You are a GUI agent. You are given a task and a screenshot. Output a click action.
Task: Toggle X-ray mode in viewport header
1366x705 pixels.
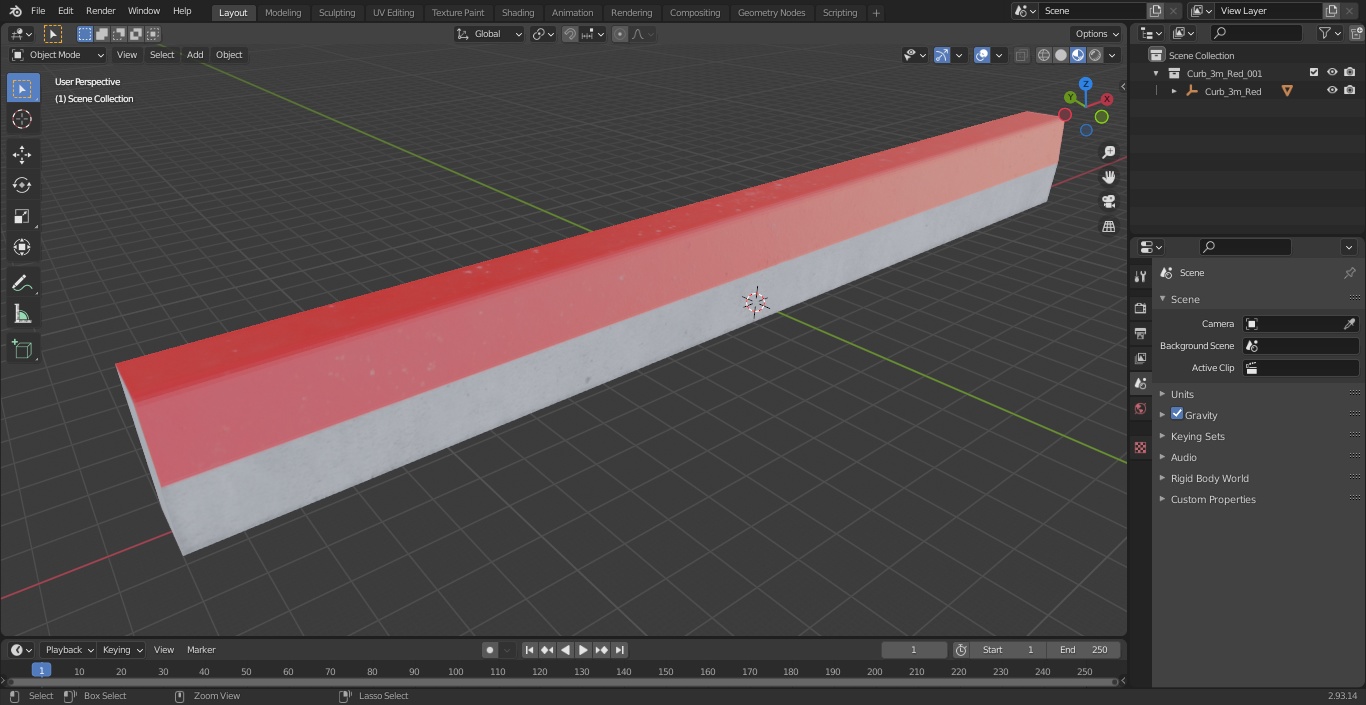point(1021,55)
